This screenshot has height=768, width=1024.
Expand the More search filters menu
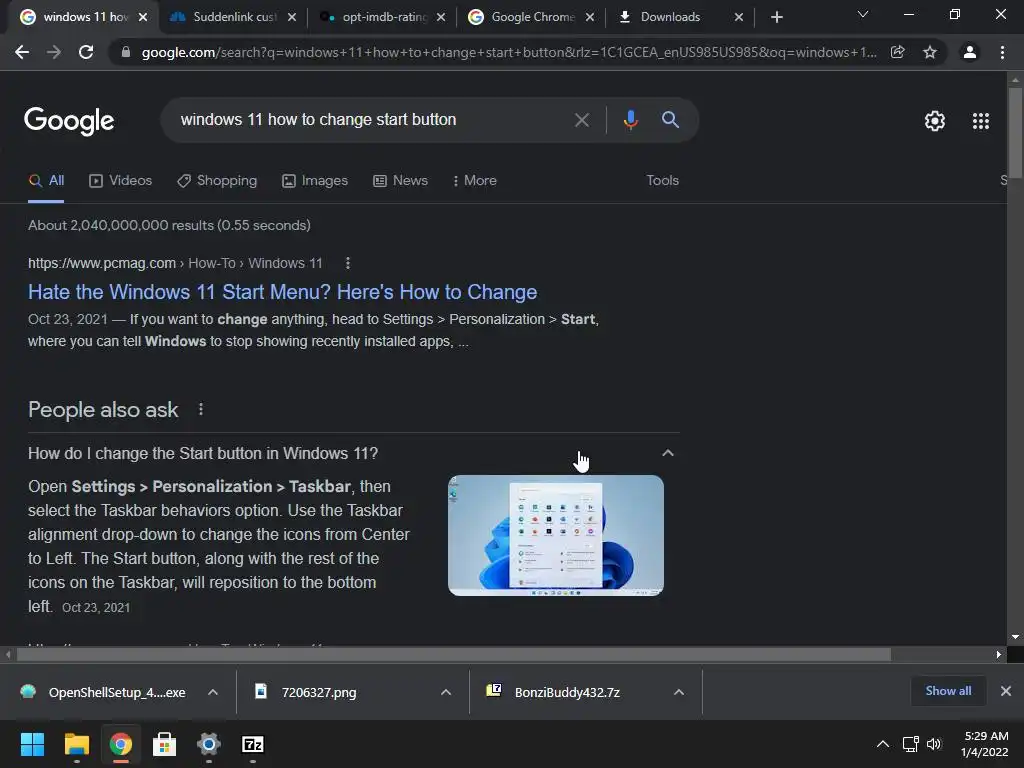tap(475, 181)
